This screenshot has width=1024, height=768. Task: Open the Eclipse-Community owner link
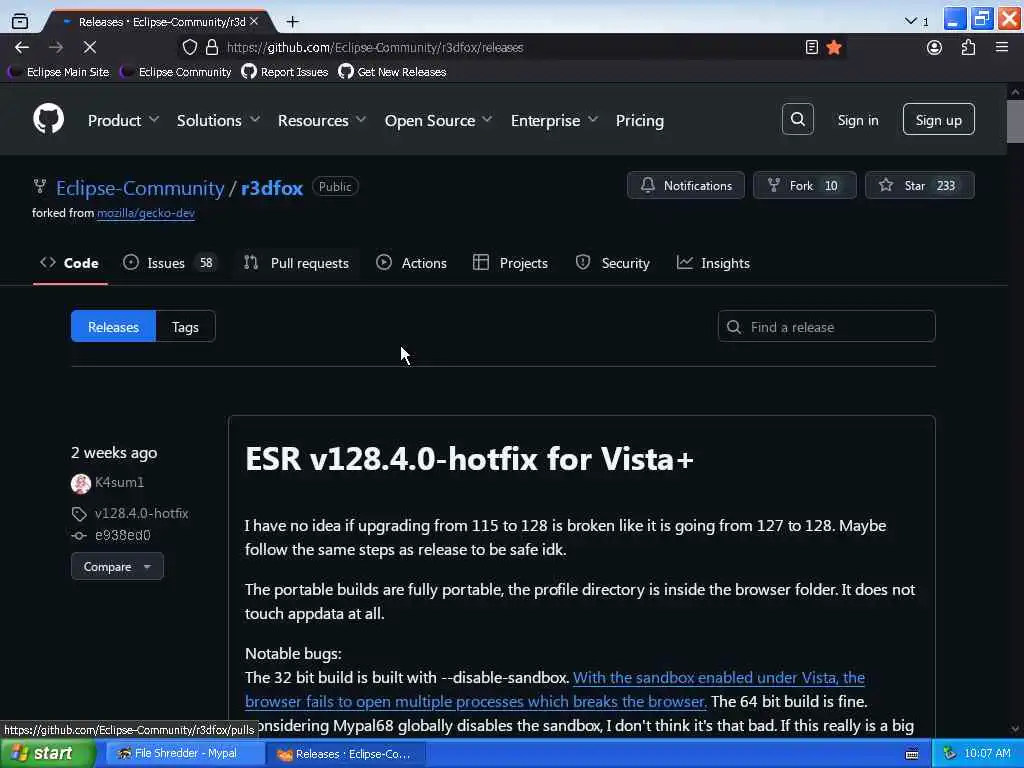click(x=140, y=188)
